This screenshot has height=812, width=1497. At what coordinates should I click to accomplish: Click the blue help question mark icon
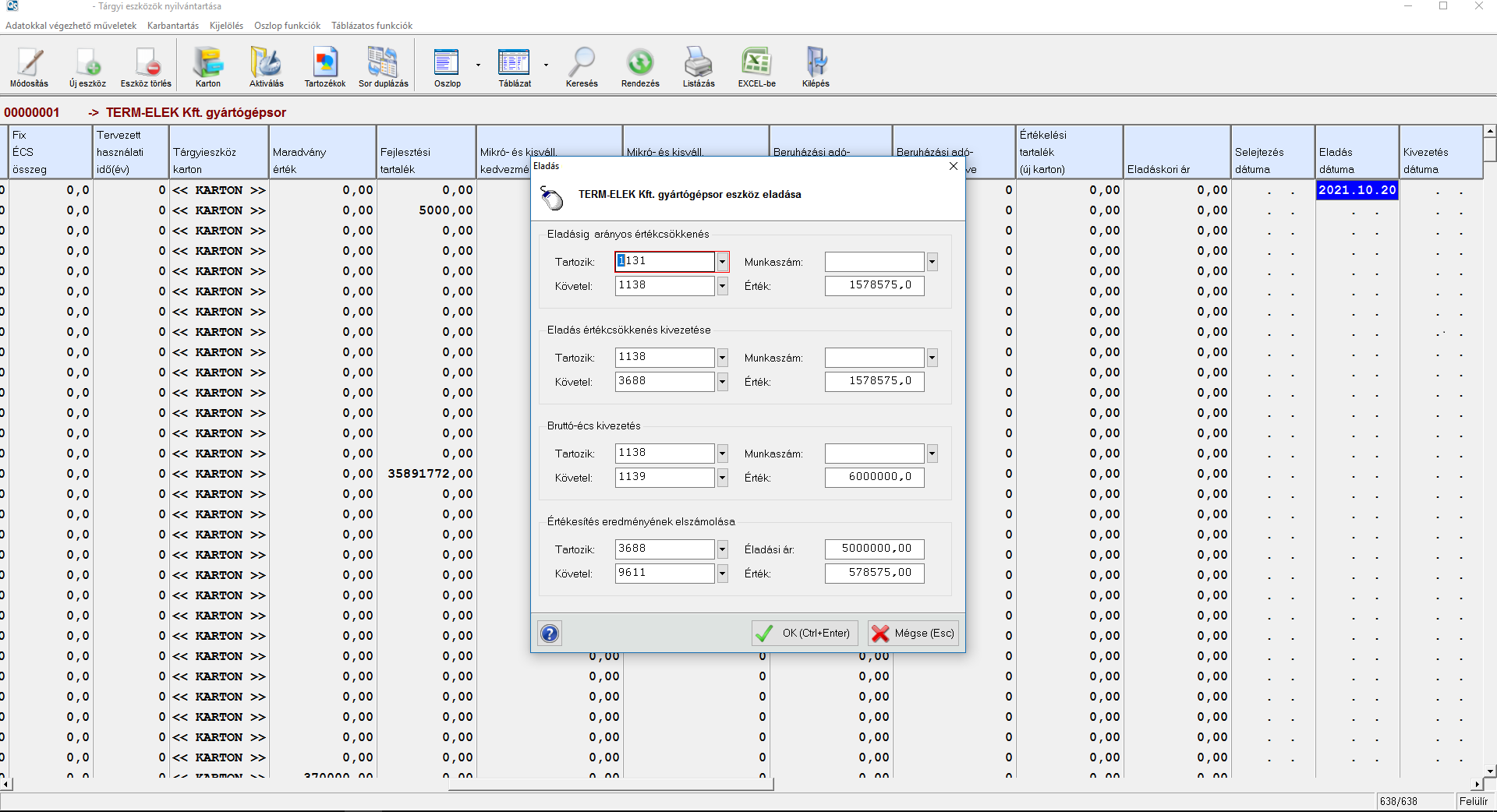[x=550, y=634]
